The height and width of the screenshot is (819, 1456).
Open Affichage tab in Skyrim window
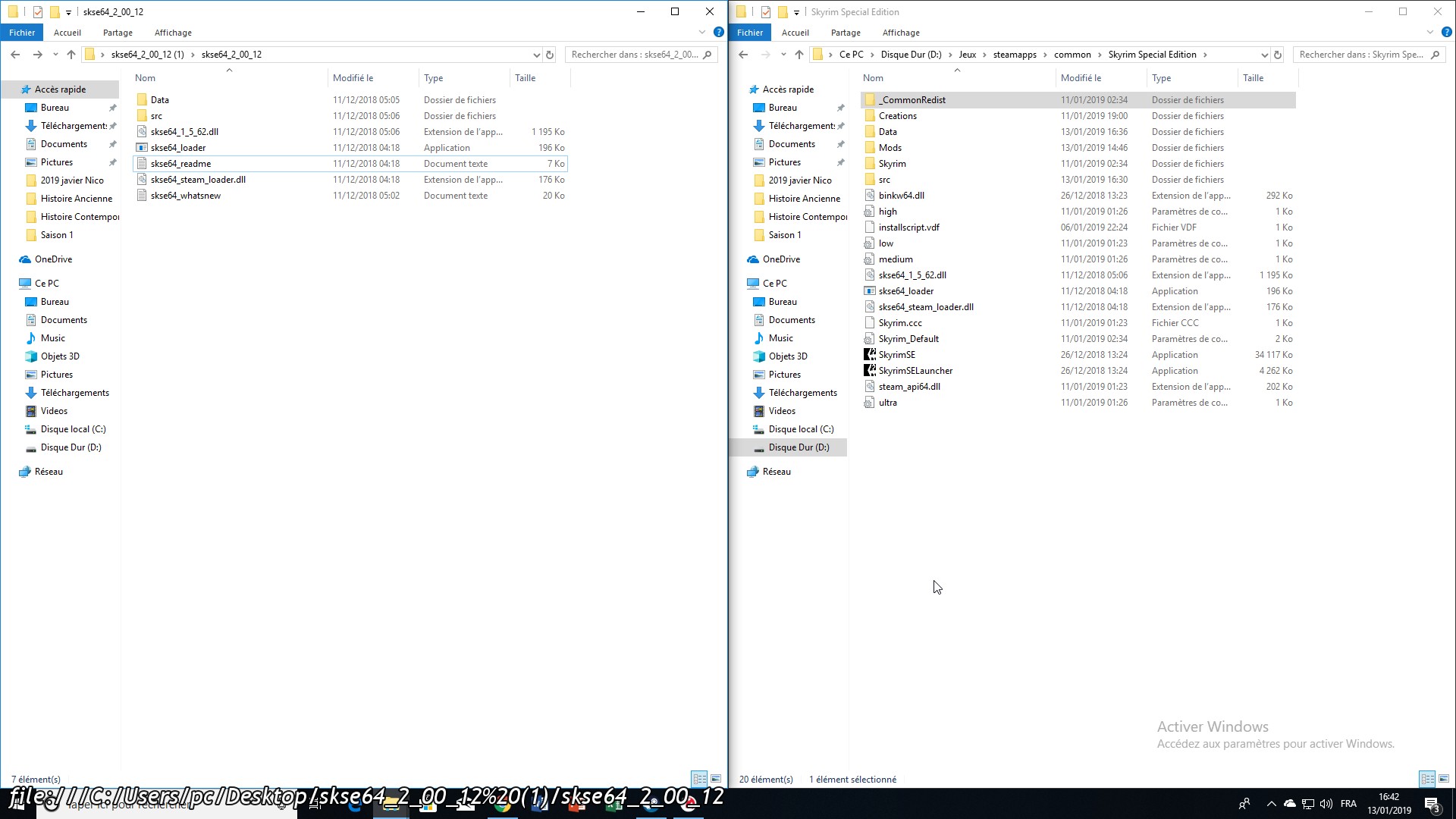tap(901, 33)
